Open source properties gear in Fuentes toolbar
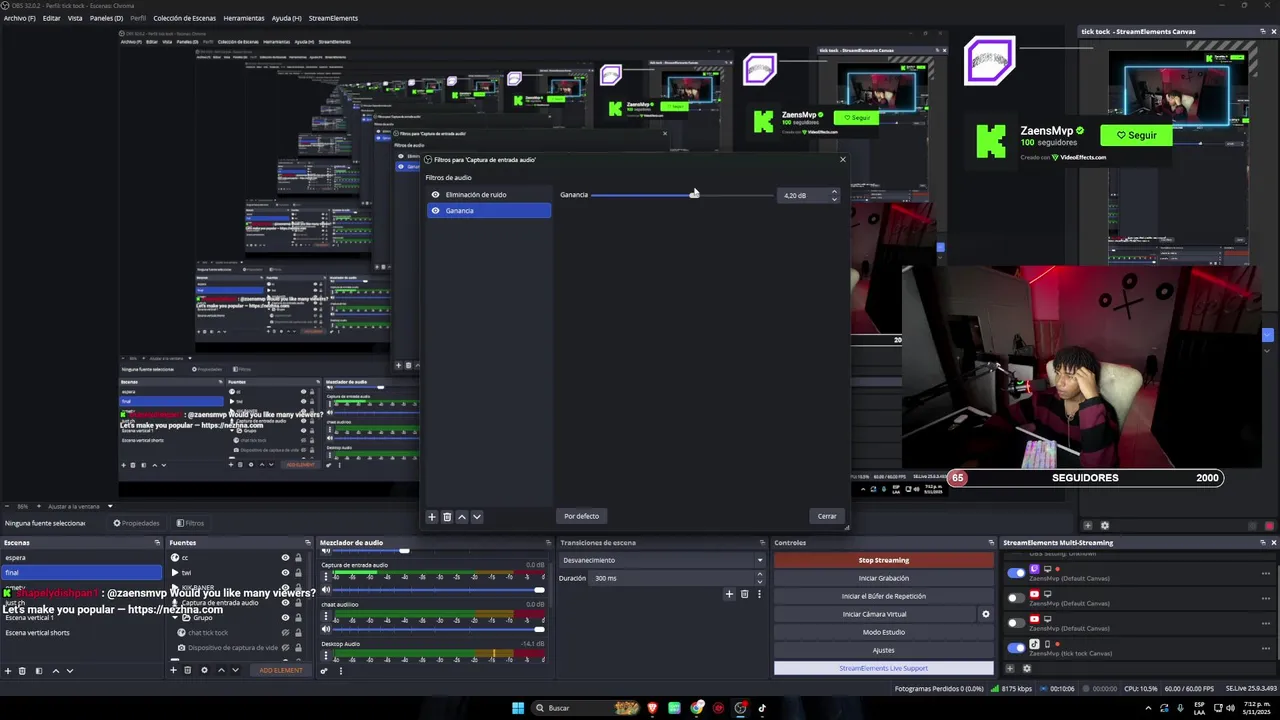Screen dimensions: 1280x720 coord(204,670)
